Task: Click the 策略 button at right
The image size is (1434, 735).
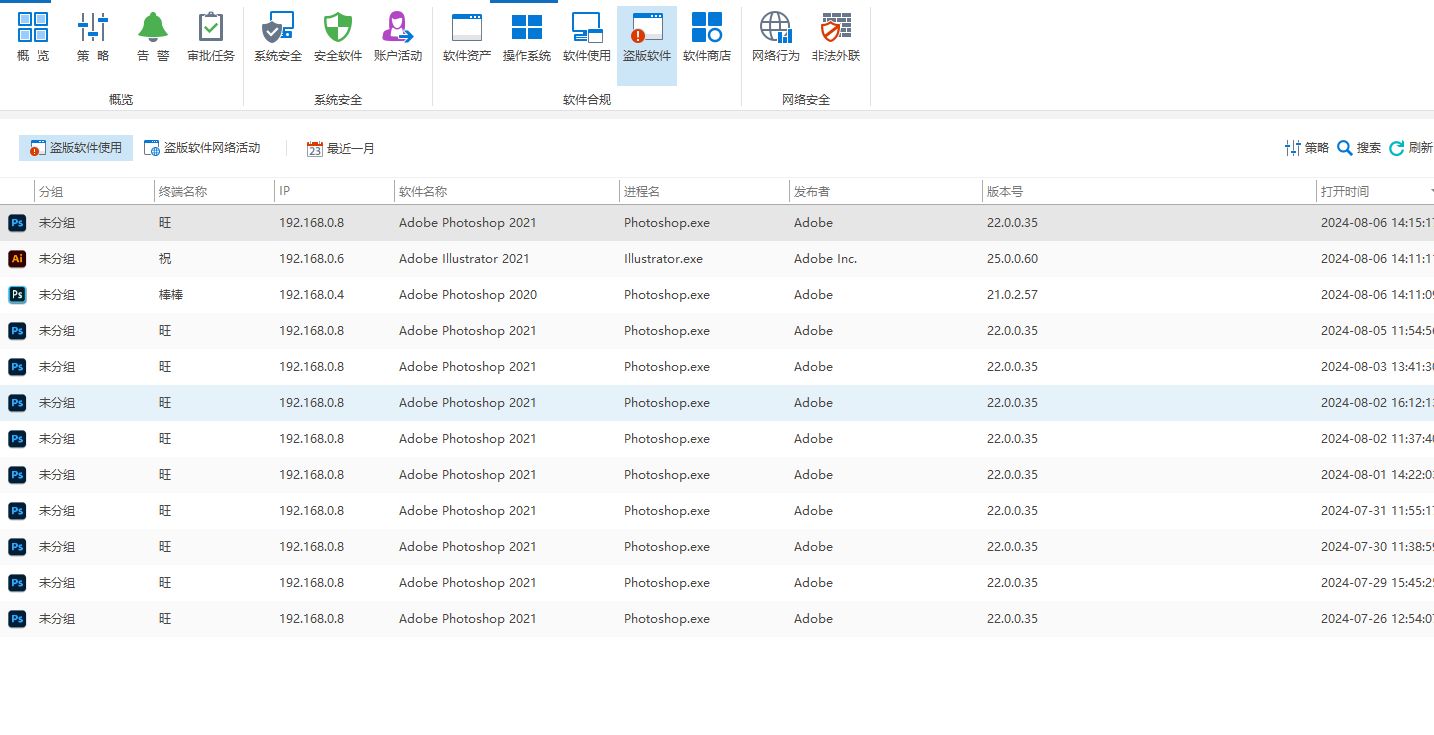Action: (x=1307, y=148)
